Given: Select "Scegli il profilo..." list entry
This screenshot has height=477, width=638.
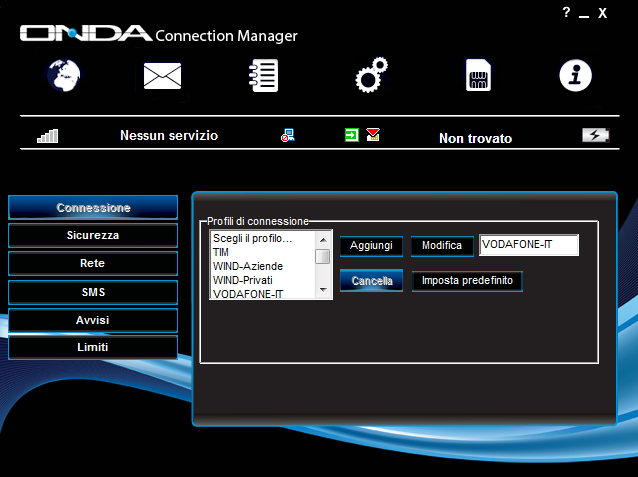Looking at the screenshot, I should 263,238.
